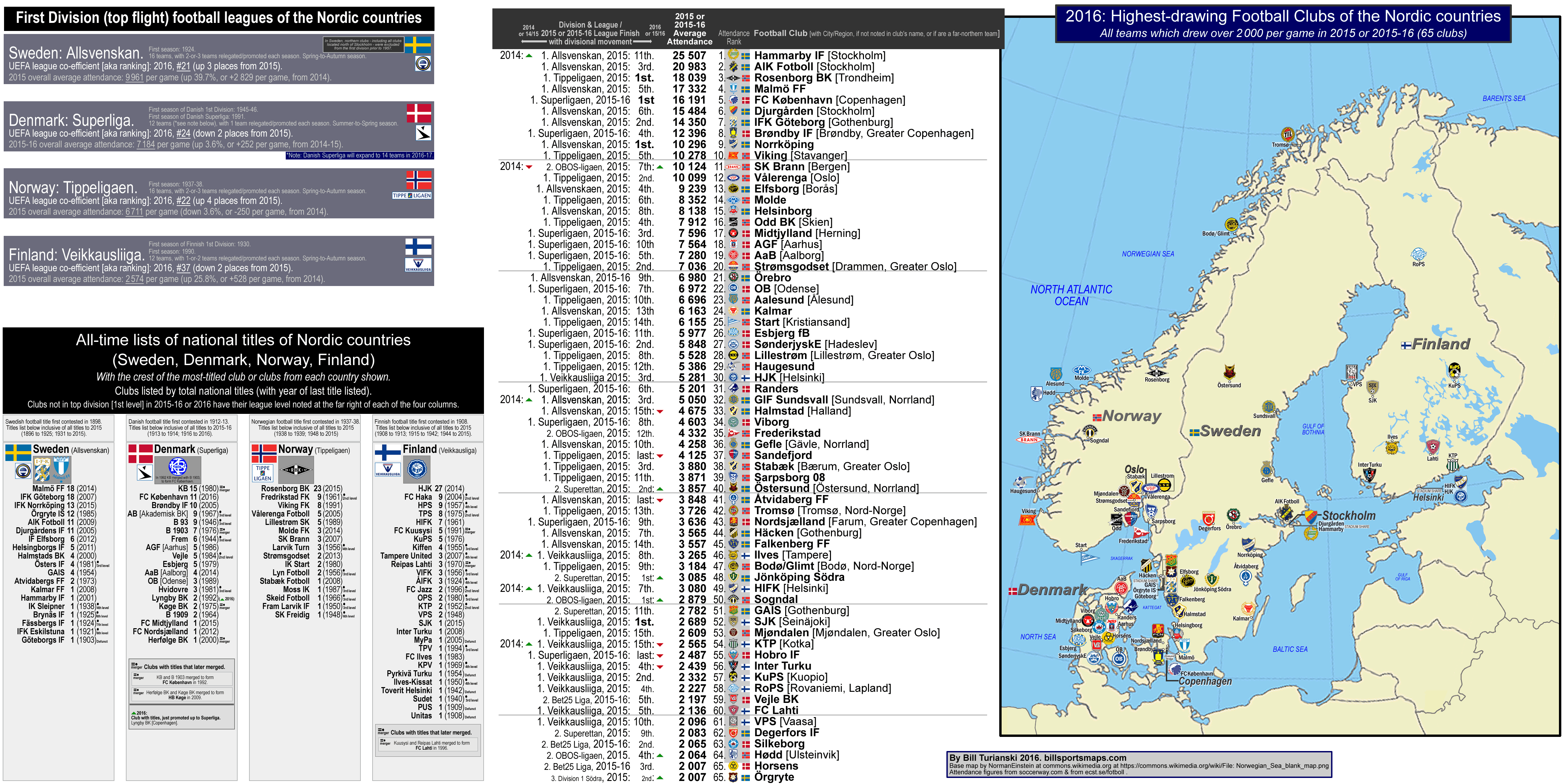Viewport: 1565px width, 784px height.
Task: Click the Veikkausliiga logo in Finland panel
Action: [x=418, y=265]
